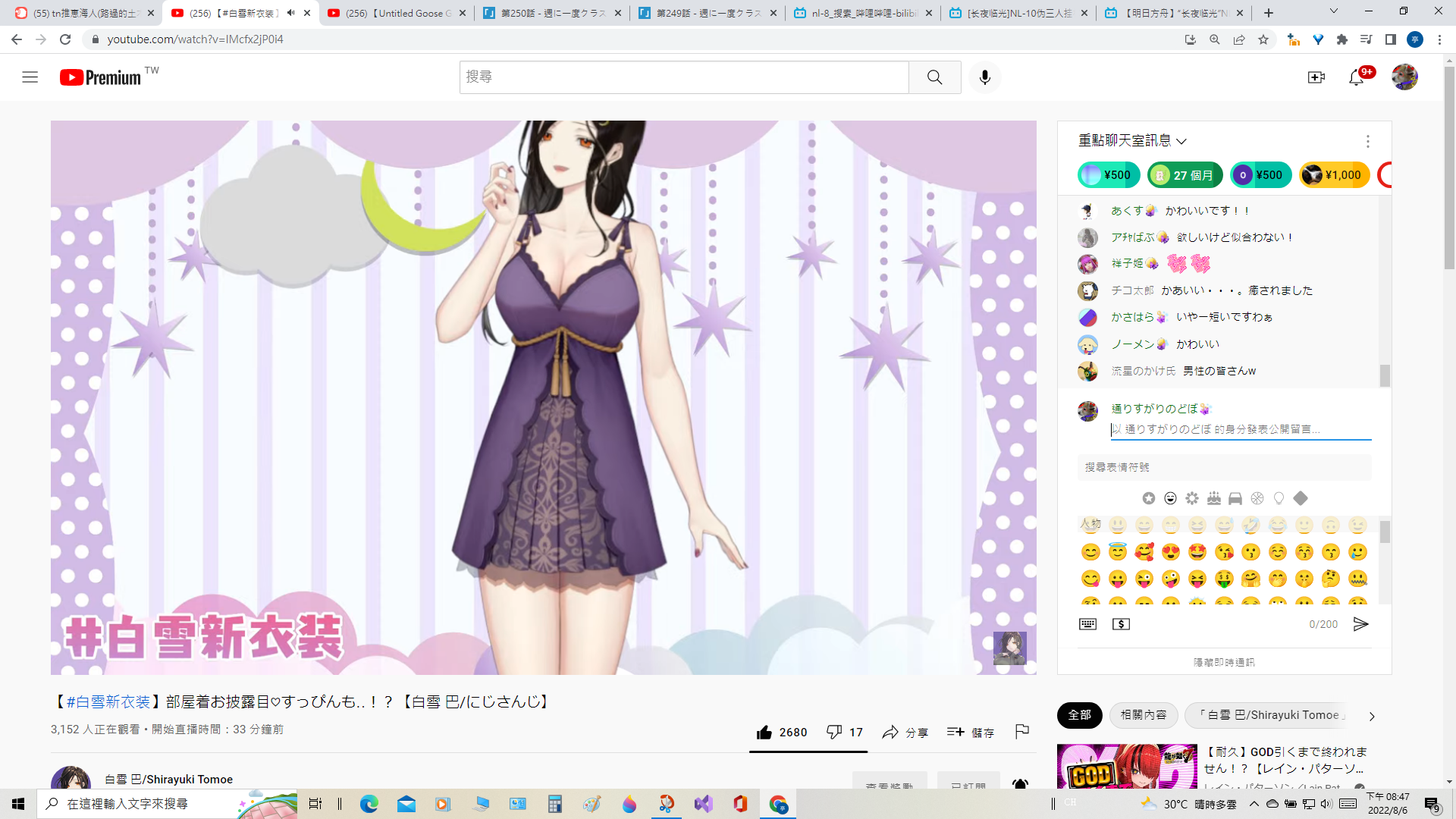This screenshot has width=1456, height=819.
Task: Report the video with the flag icon
Action: (x=1022, y=731)
